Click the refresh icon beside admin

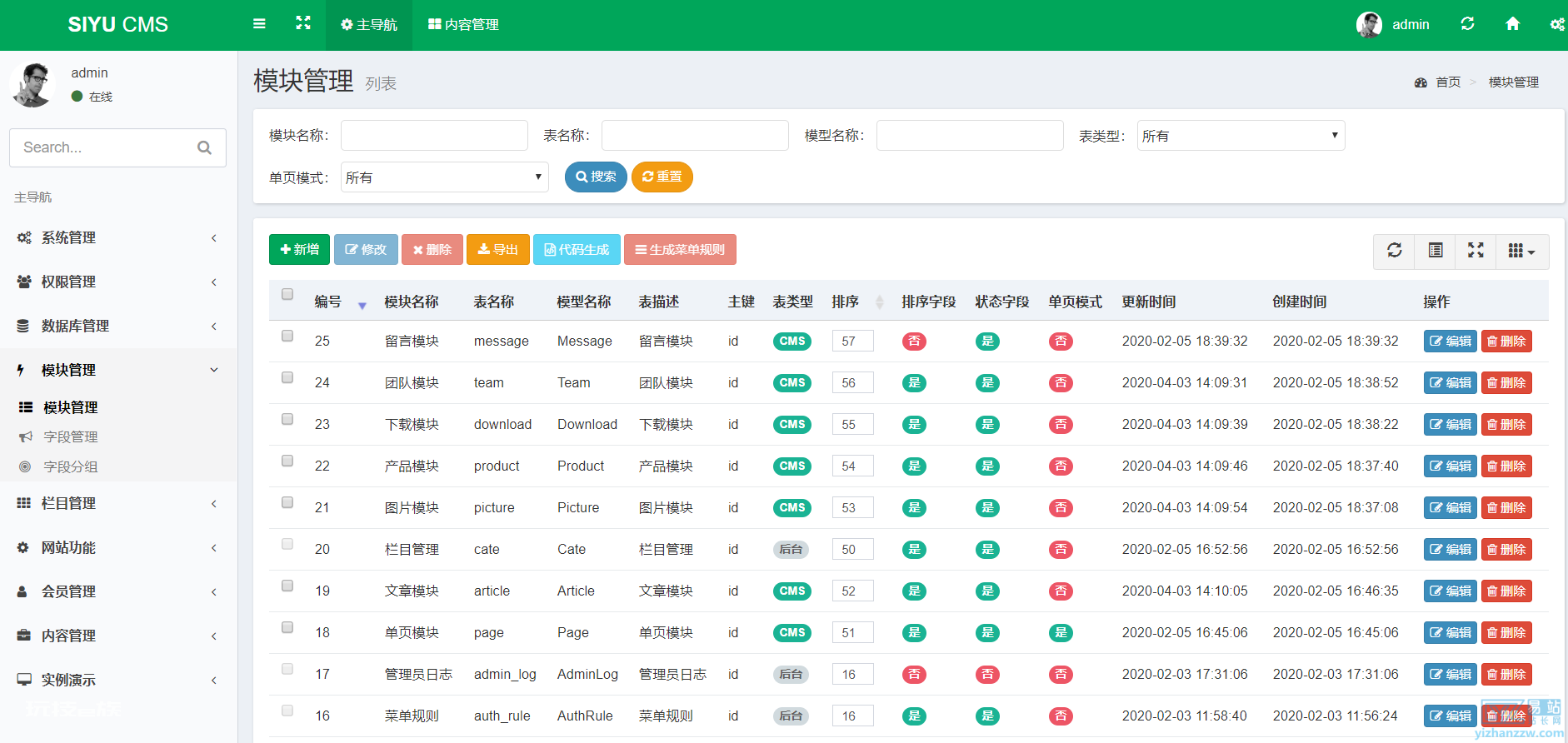(x=1467, y=24)
